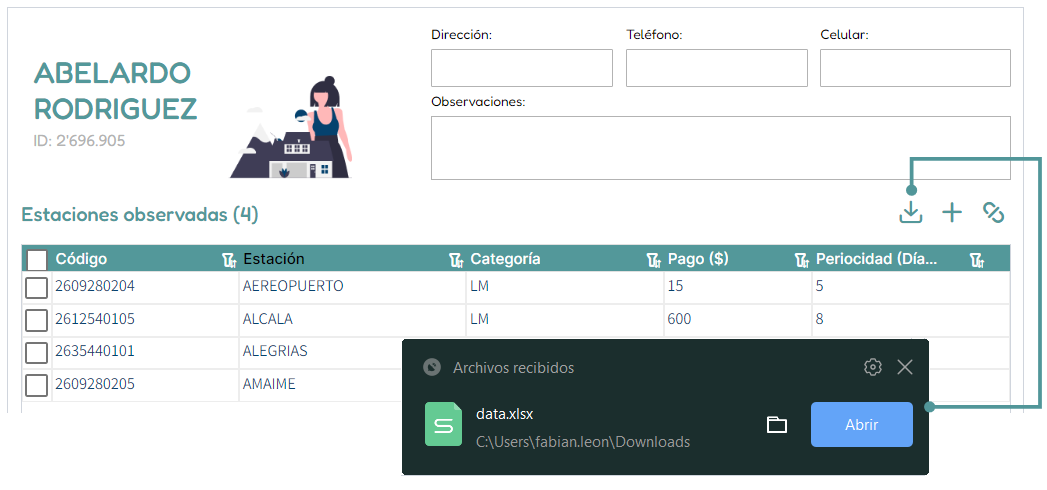Filter the Periocidad column
The width and height of the screenshot is (1047, 490).
click(976, 260)
